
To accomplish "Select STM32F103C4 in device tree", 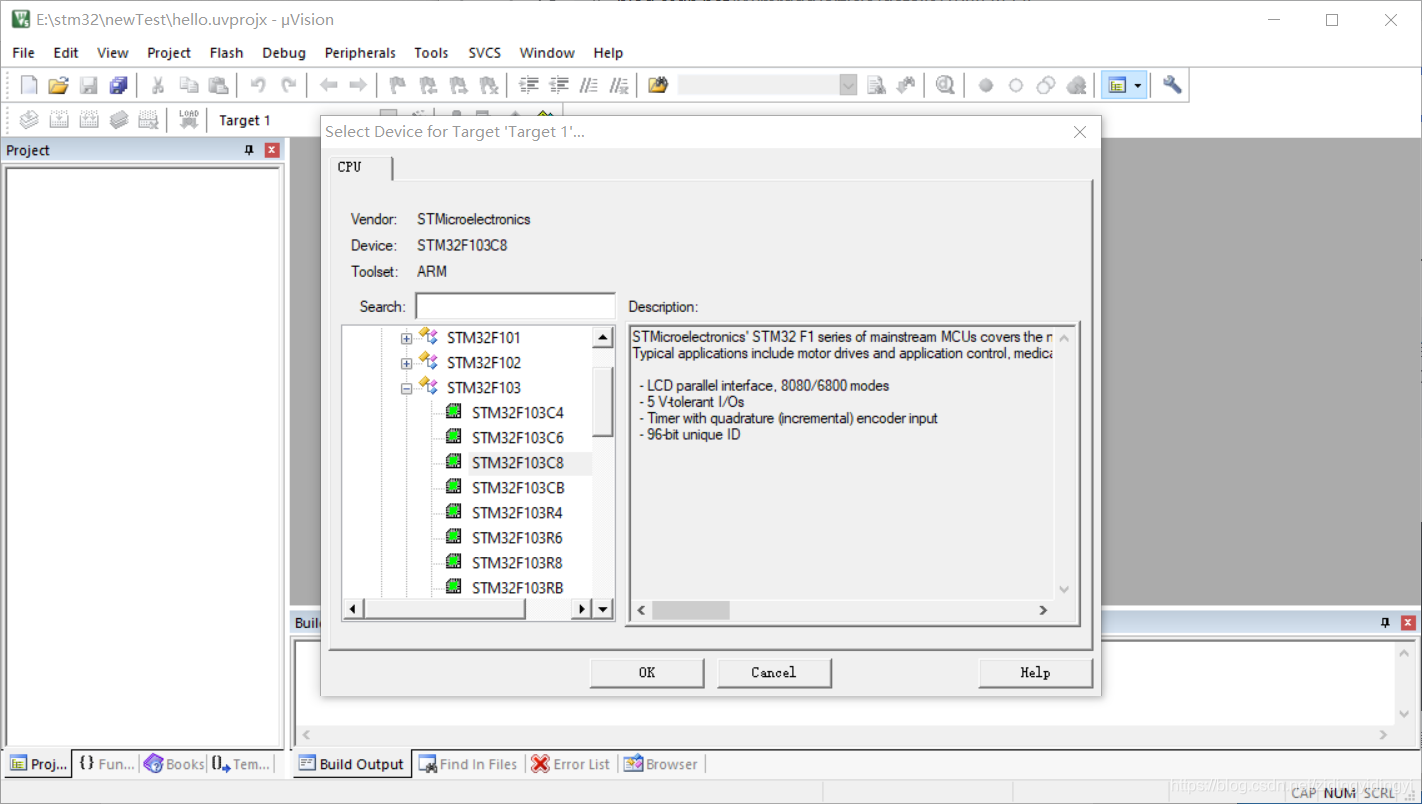I will coord(517,413).
